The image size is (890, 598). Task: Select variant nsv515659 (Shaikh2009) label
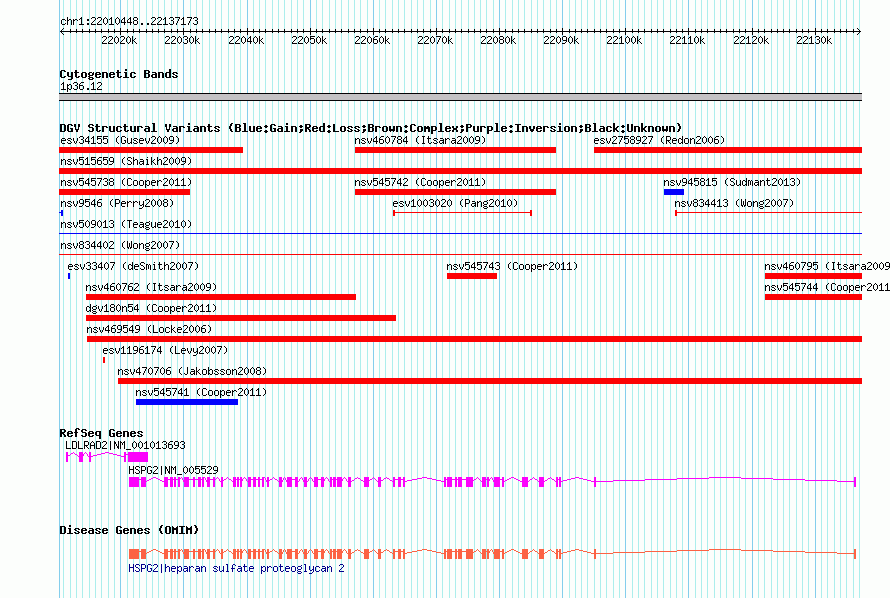(126, 161)
